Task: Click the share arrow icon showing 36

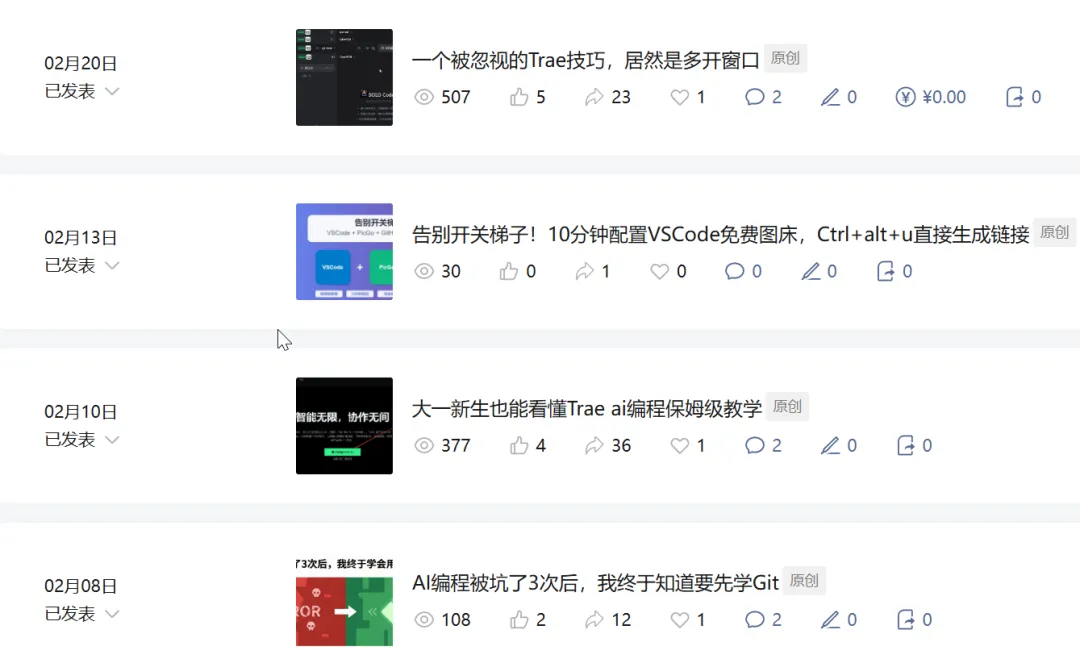Action: coord(594,446)
